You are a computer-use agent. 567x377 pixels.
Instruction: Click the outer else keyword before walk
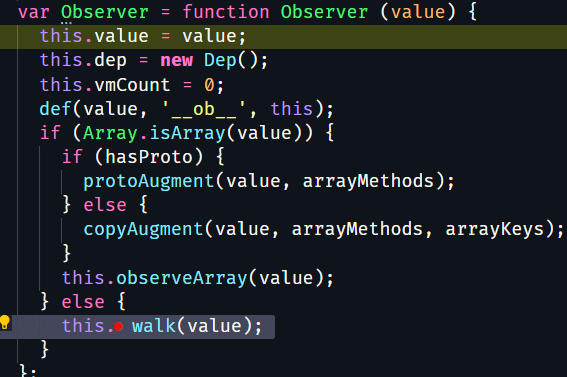[83, 302]
